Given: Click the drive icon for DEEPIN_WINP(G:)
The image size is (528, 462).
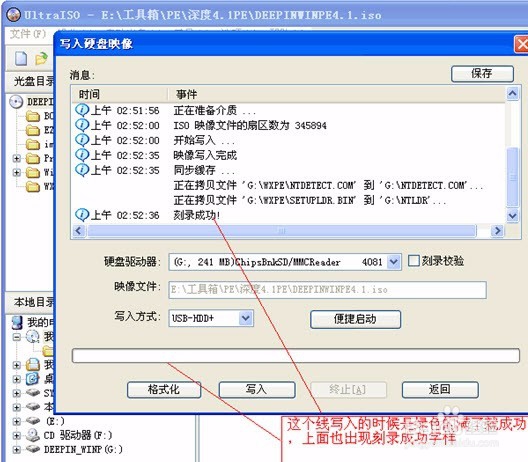Looking at the screenshot, I should click(x=33, y=449).
